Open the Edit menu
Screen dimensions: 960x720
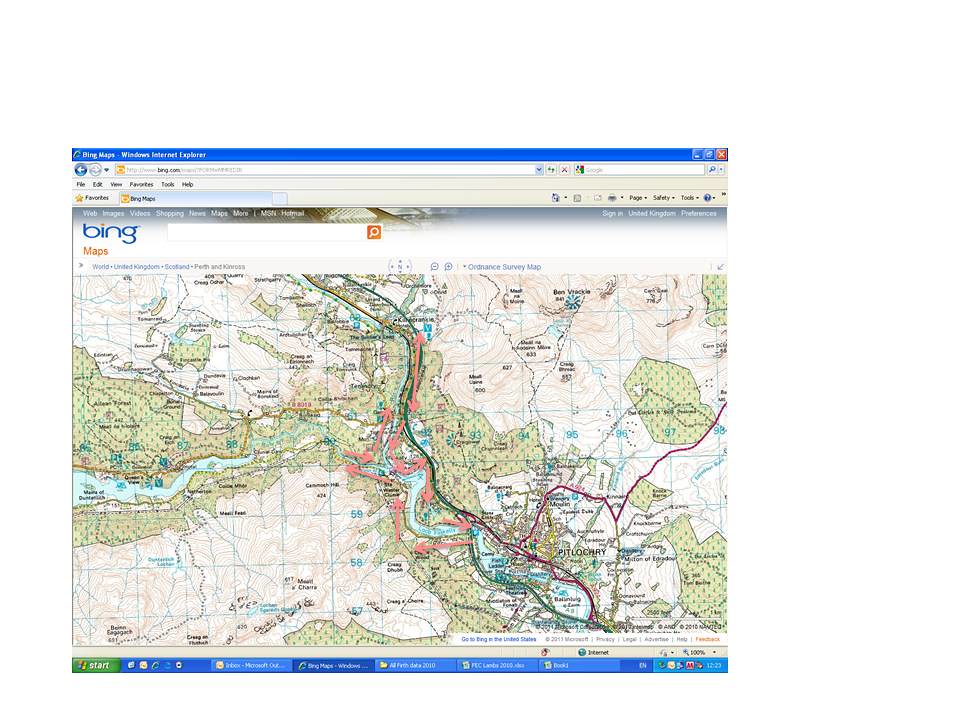click(97, 184)
